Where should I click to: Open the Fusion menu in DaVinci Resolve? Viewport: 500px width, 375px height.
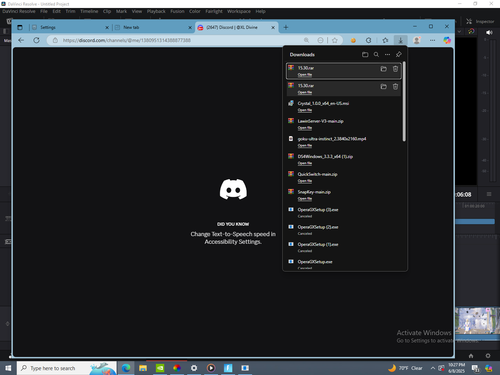click(177, 11)
